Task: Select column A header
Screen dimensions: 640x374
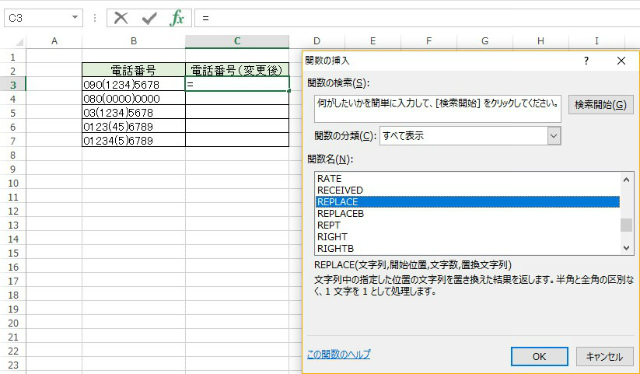Action: (54, 41)
